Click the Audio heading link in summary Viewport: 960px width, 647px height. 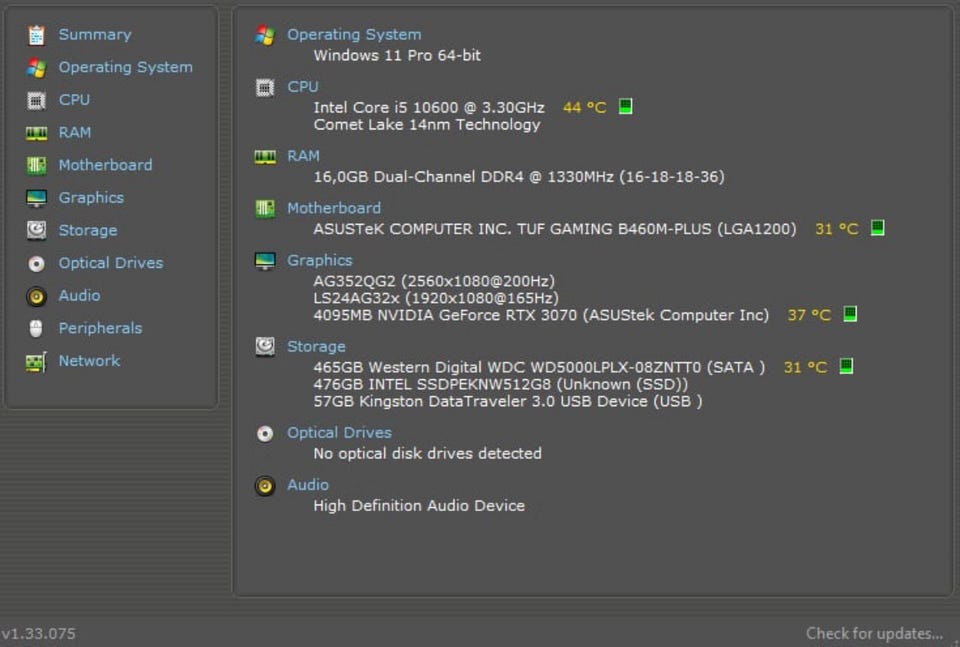point(307,485)
